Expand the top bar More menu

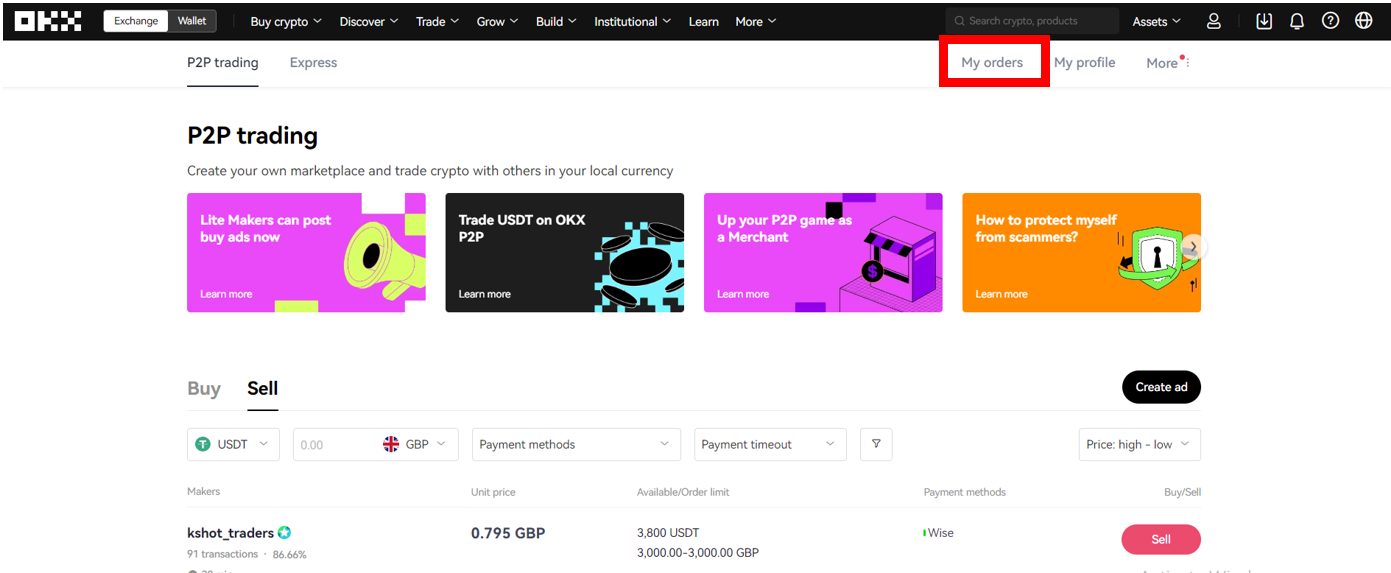756,21
